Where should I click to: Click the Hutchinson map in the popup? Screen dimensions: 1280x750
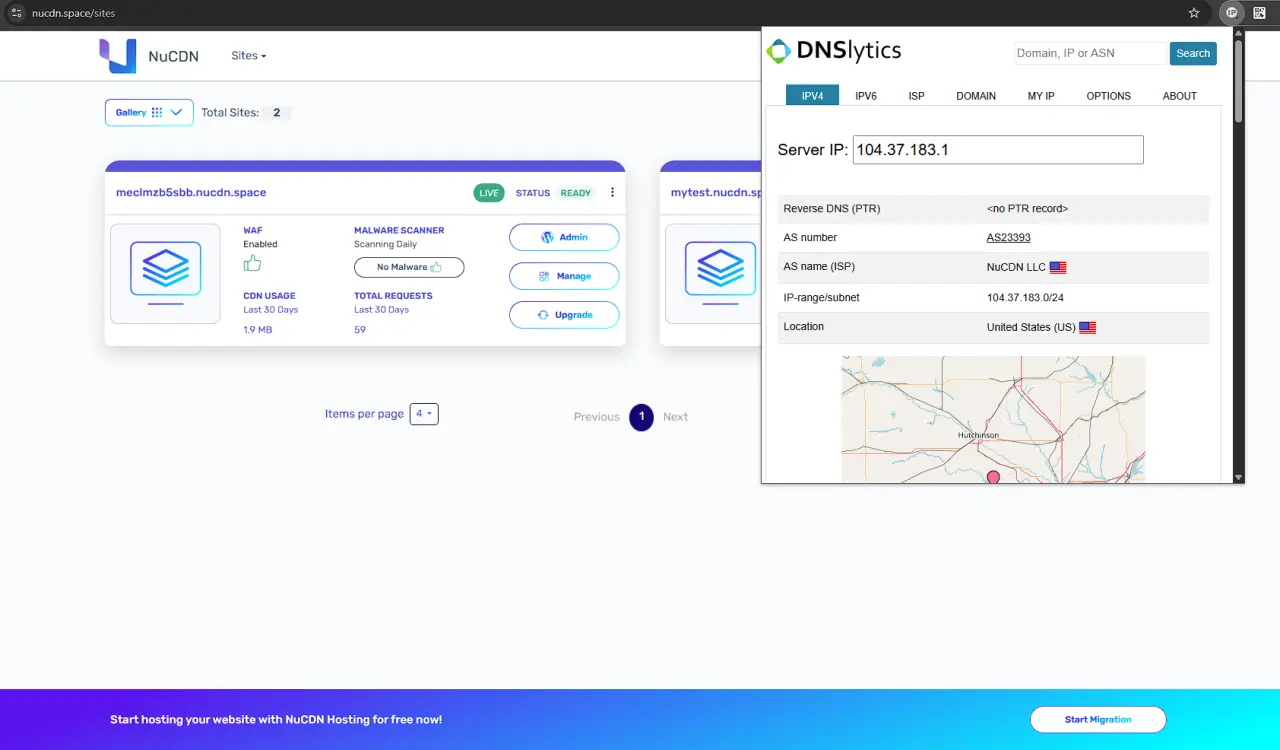[993, 420]
